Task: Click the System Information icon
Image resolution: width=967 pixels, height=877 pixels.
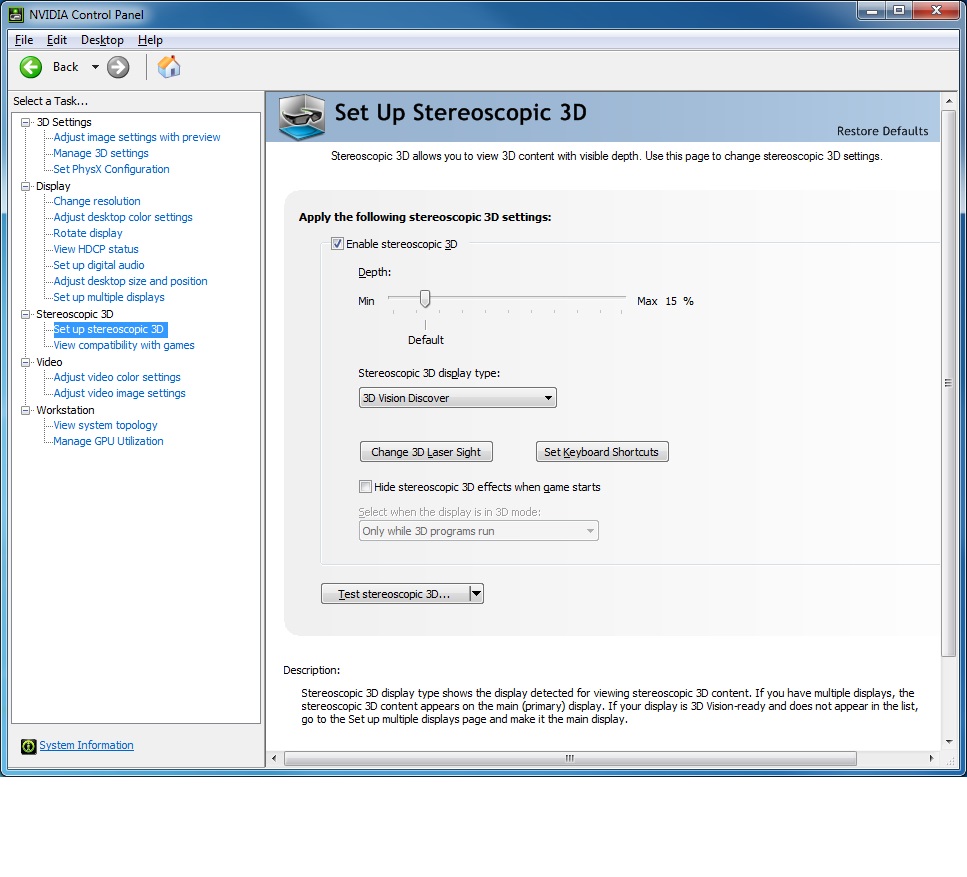Action: pyautogui.click(x=28, y=746)
